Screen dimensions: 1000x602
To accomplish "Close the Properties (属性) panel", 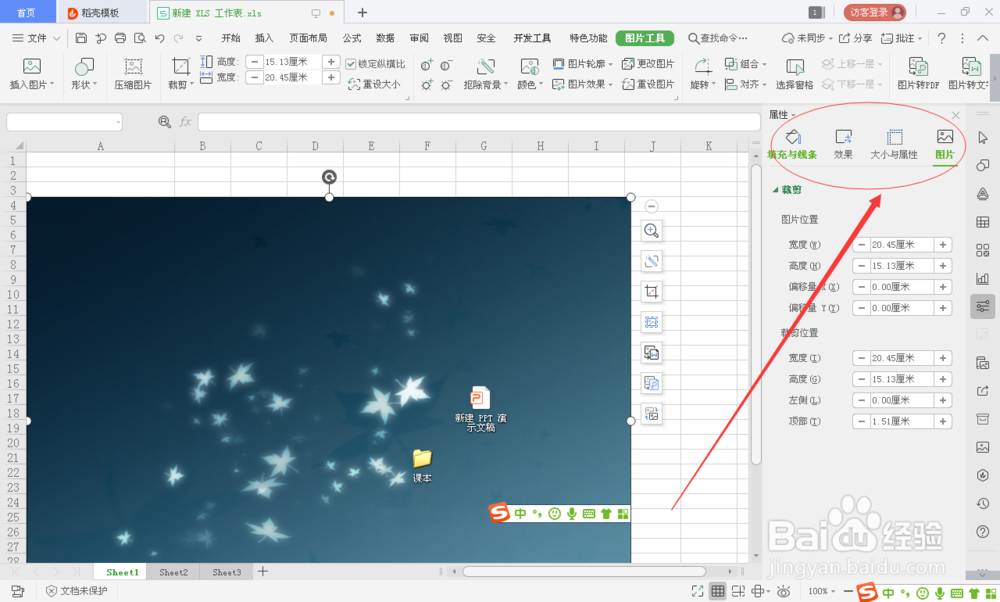I will (x=955, y=115).
